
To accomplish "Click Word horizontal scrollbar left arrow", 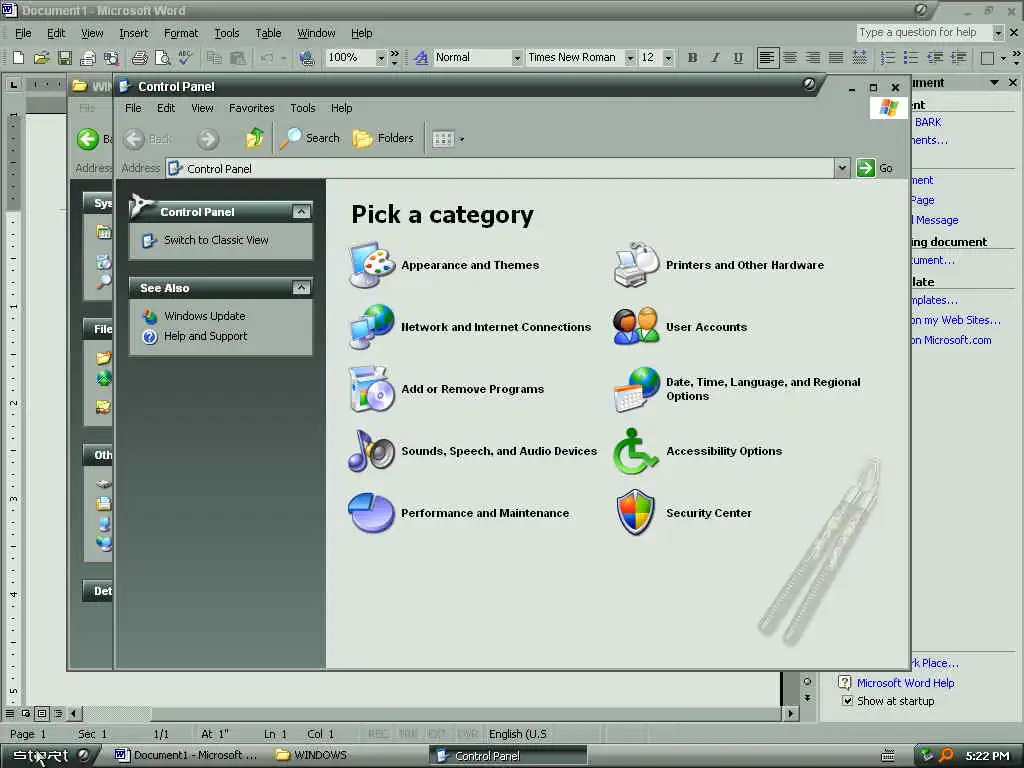I will coord(73,713).
